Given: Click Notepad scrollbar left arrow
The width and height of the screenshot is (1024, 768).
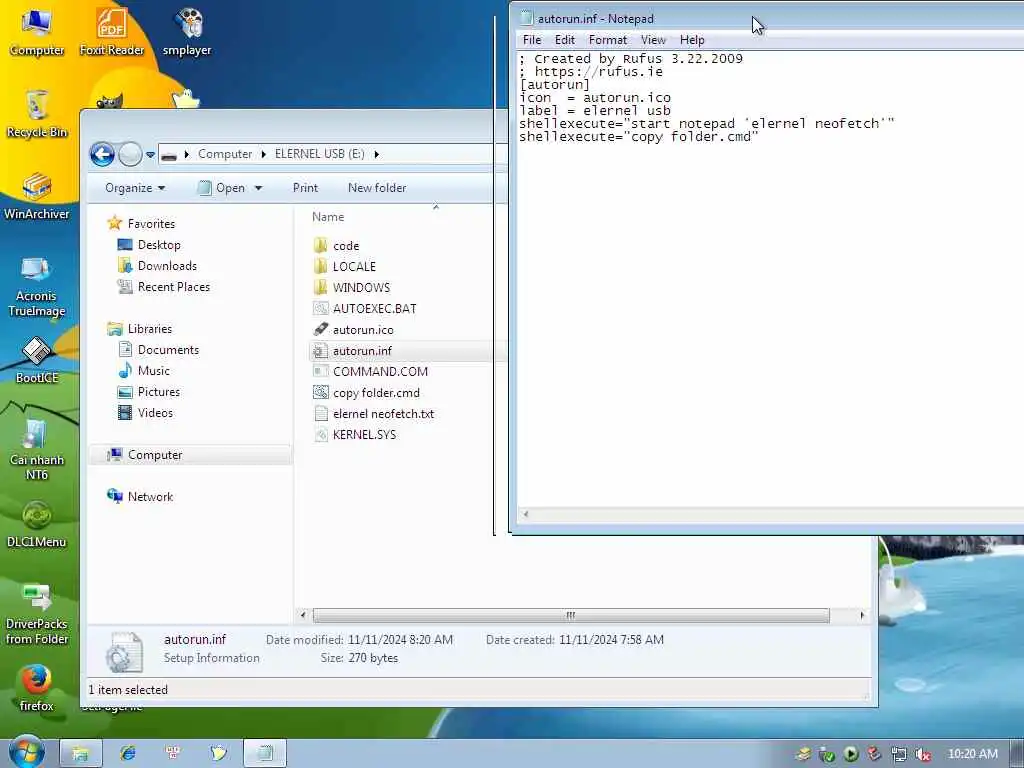Looking at the screenshot, I should point(526,514).
